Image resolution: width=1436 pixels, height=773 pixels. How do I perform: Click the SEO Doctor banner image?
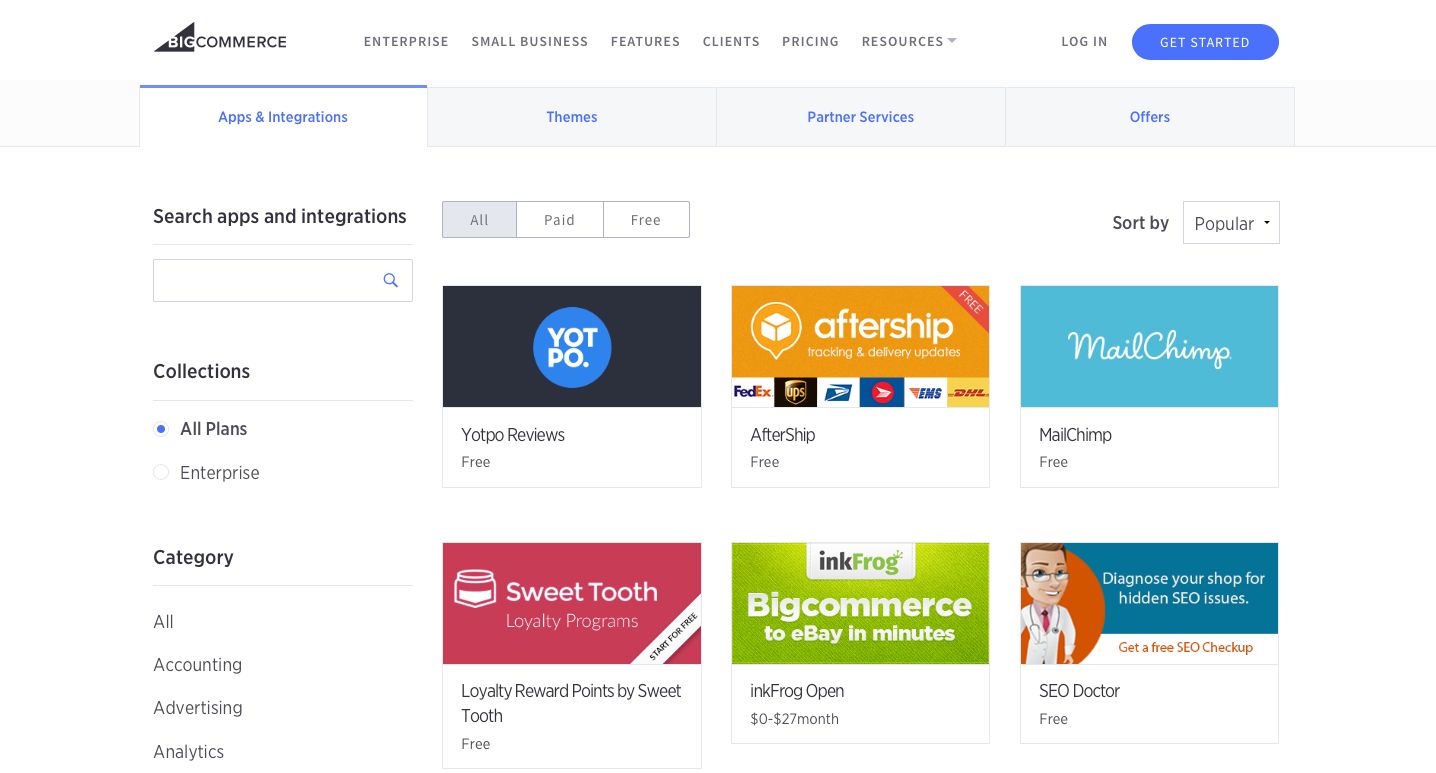click(1149, 603)
